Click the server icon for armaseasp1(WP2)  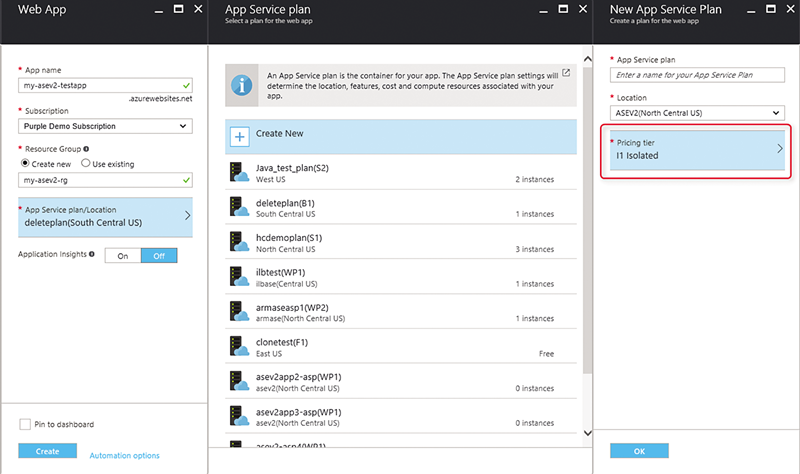239,311
